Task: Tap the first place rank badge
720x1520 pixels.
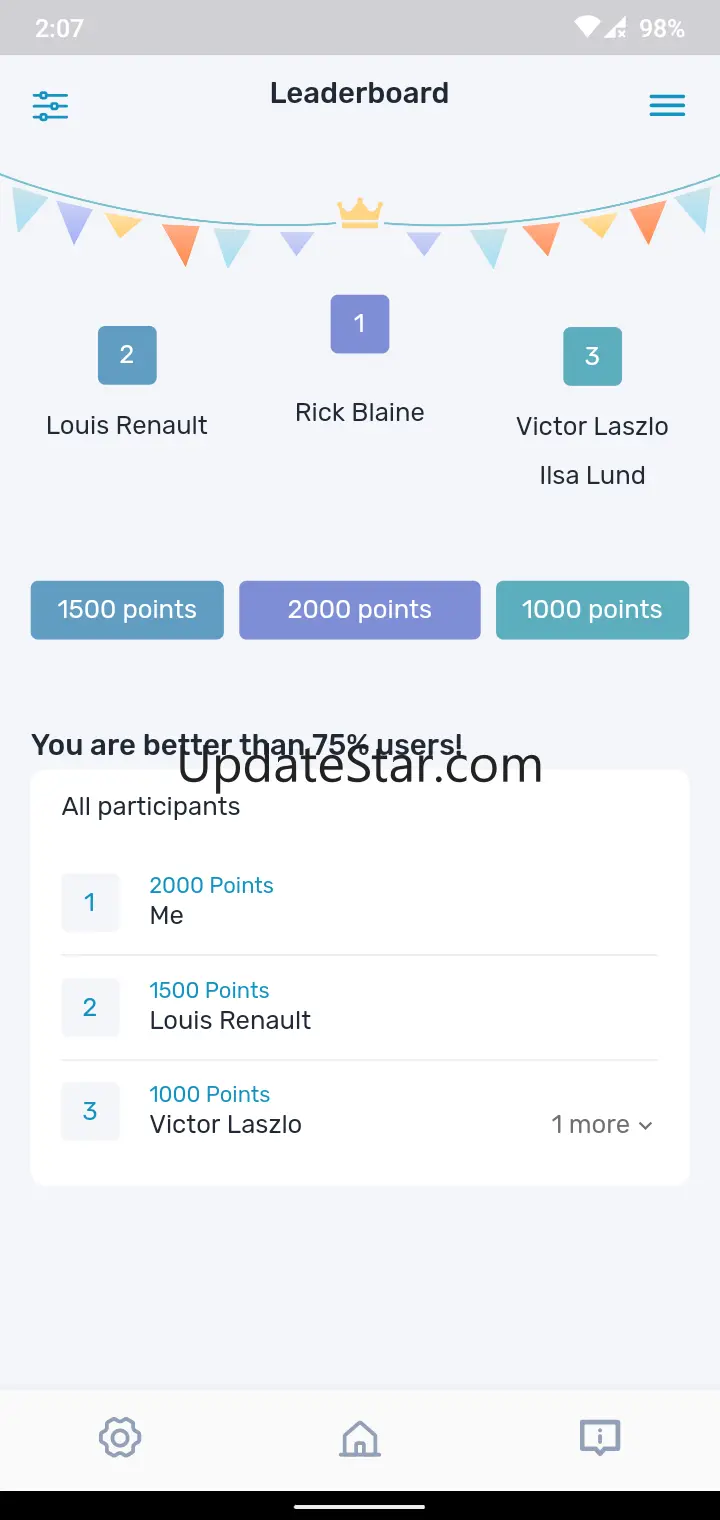Action: [x=360, y=324]
